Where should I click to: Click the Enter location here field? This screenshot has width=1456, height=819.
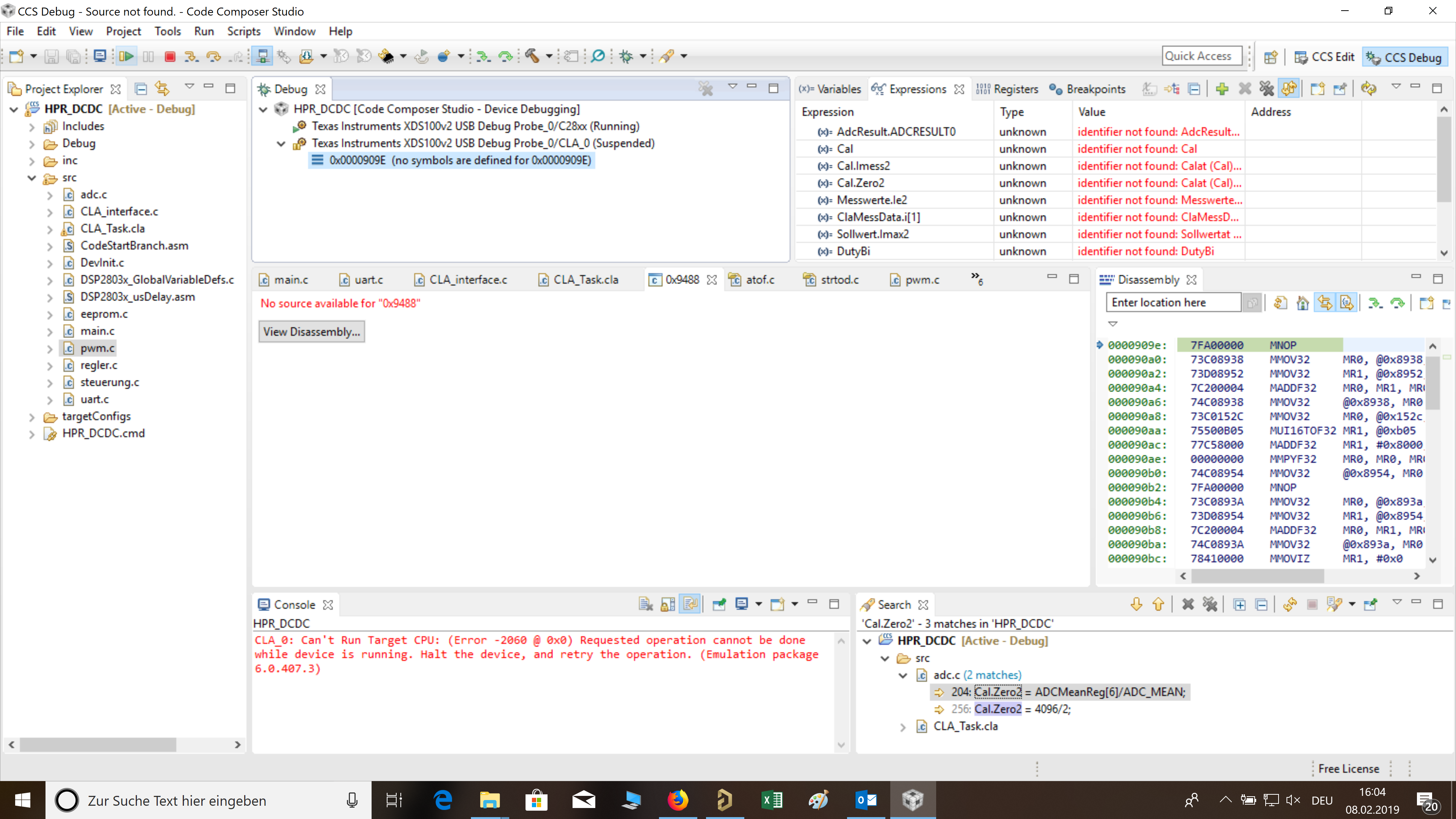click(1173, 303)
